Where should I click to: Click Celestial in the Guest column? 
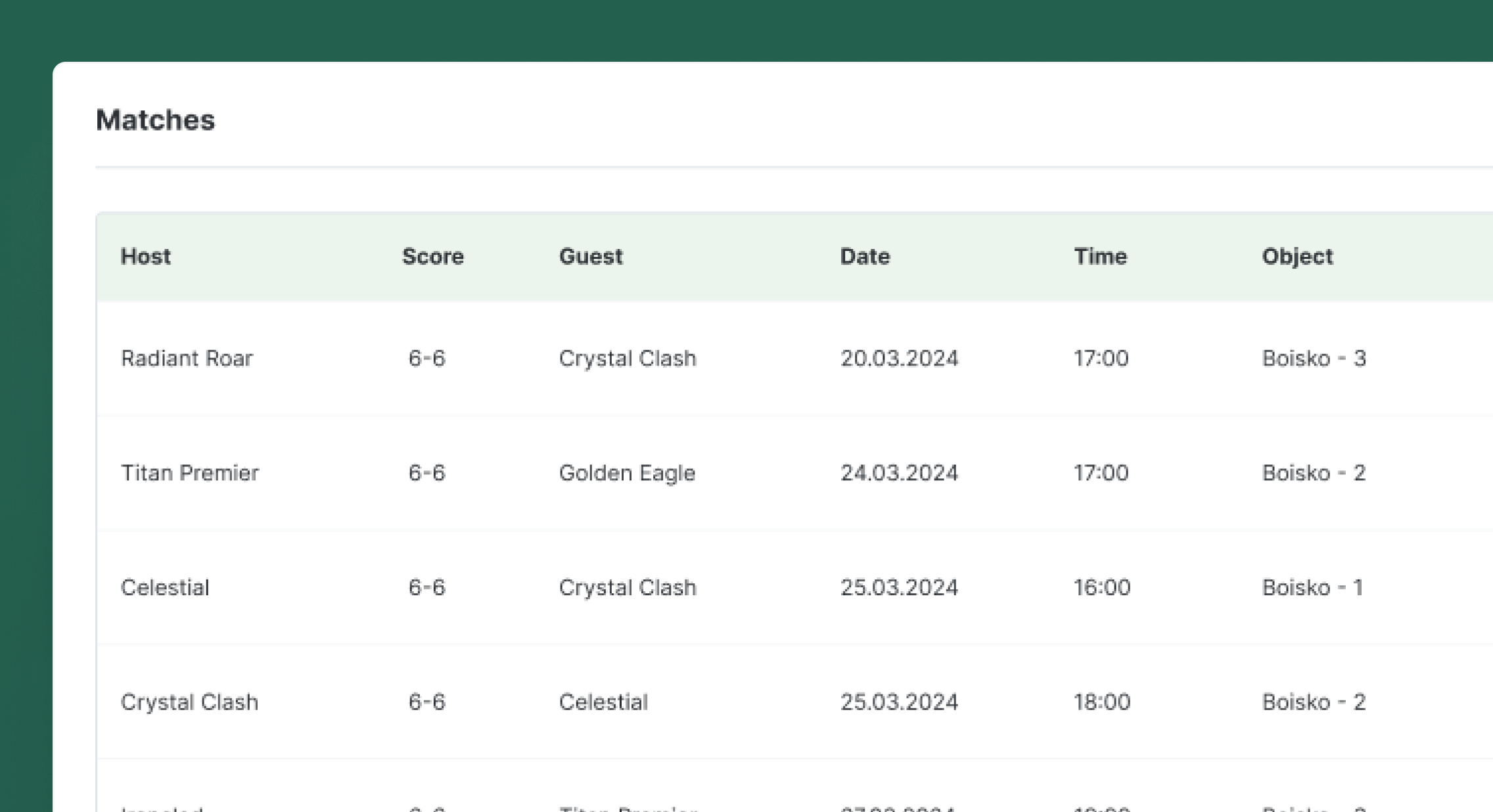[603, 702]
